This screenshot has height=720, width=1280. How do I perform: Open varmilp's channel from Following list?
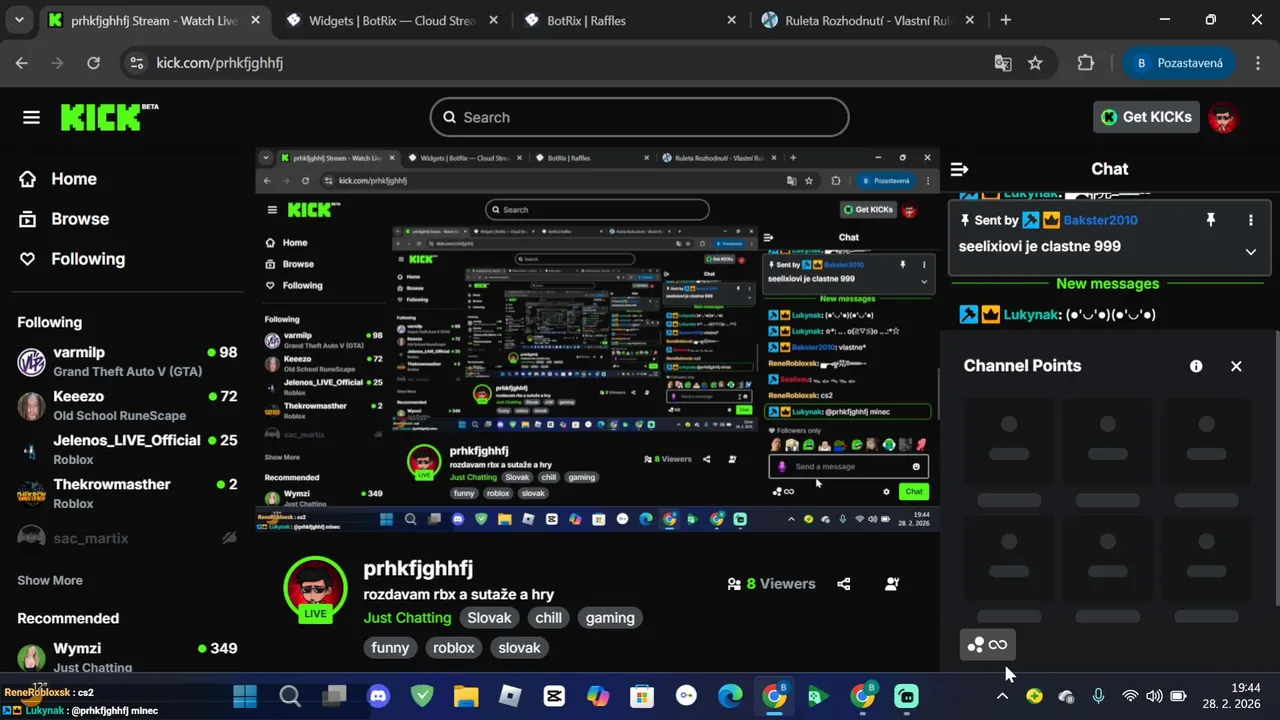[127, 361]
